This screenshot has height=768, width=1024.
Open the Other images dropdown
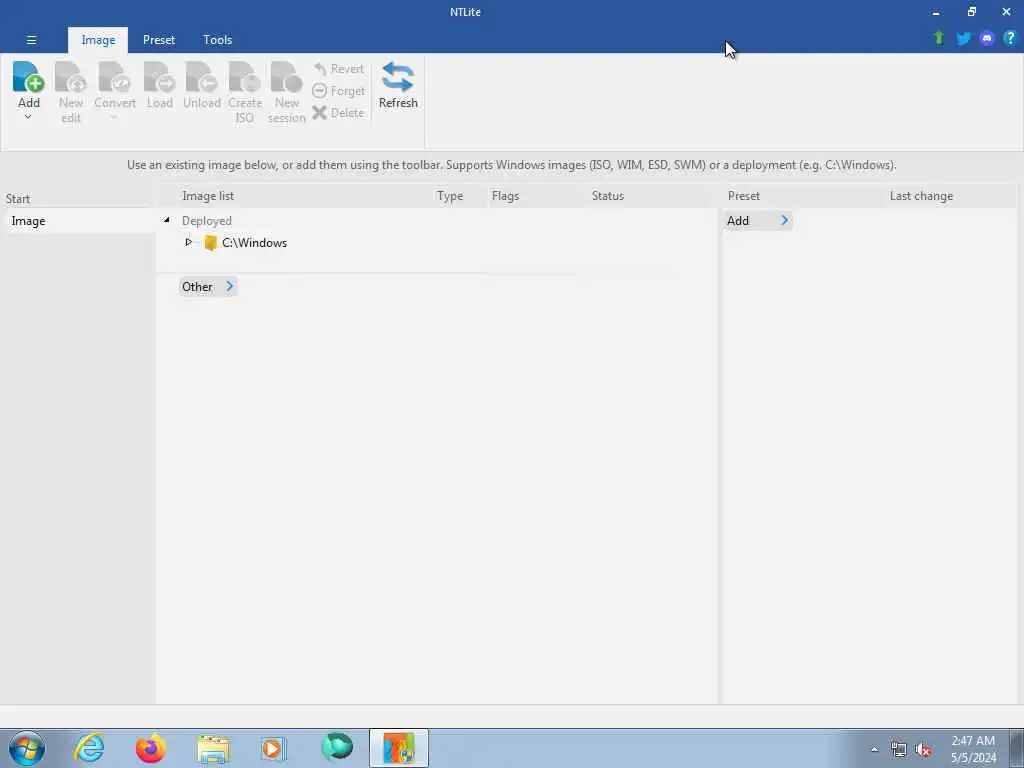[x=208, y=287]
